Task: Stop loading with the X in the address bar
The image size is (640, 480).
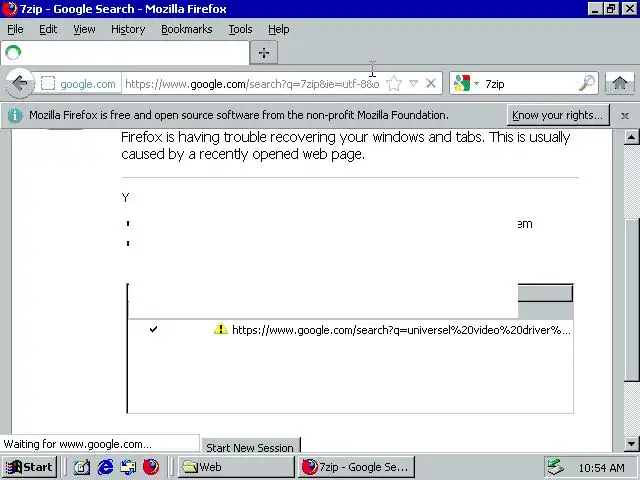Action: pos(431,84)
